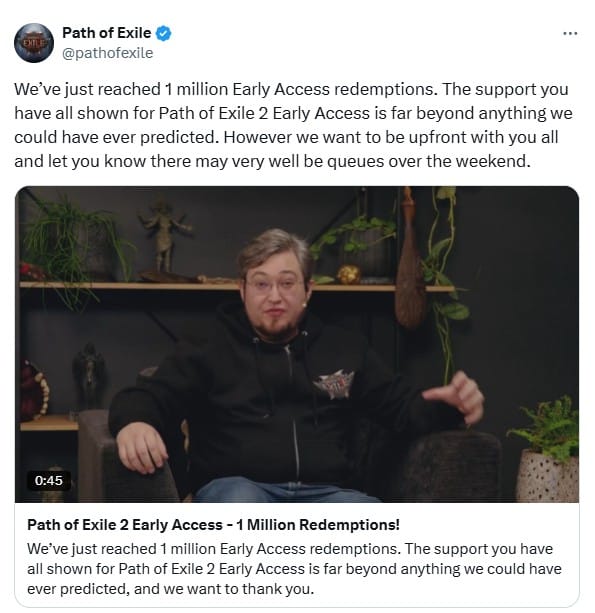Open the Path of Exile display name
This screenshot has height=613, width=595.
pyautogui.click(x=106, y=33)
